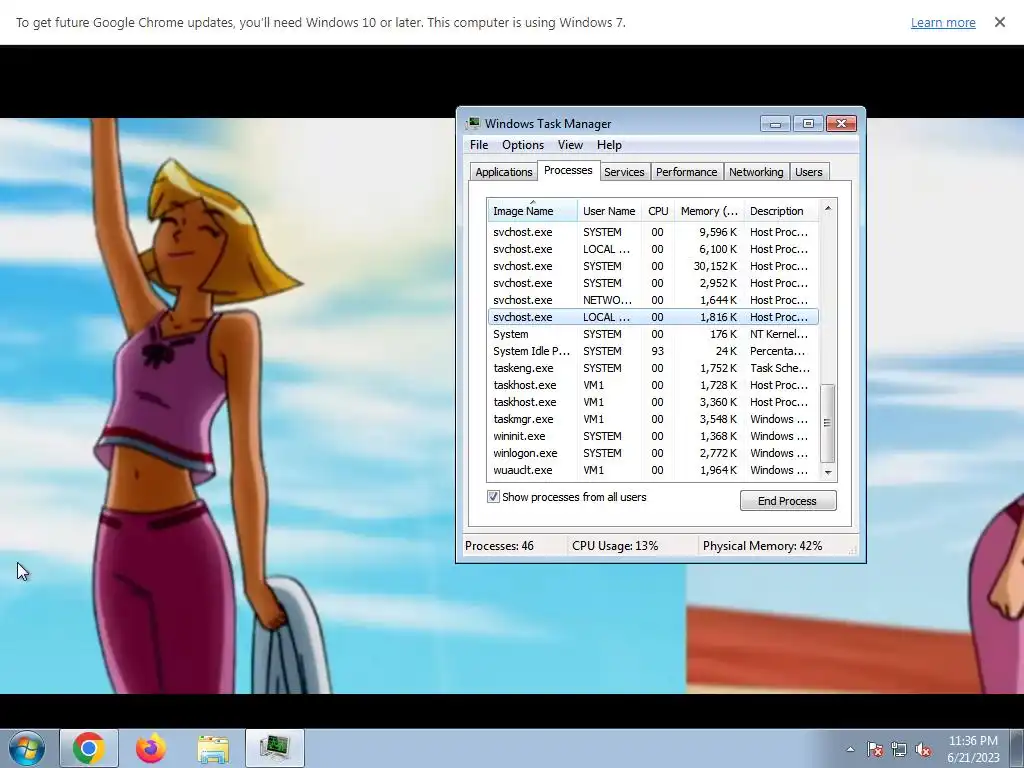Select the wininit.exe process row

[653, 436]
